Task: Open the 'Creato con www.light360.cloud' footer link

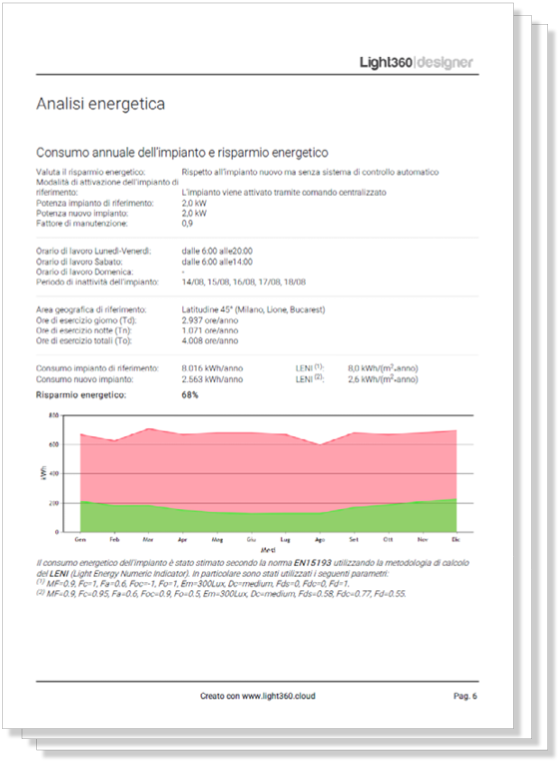Action: click(258, 696)
